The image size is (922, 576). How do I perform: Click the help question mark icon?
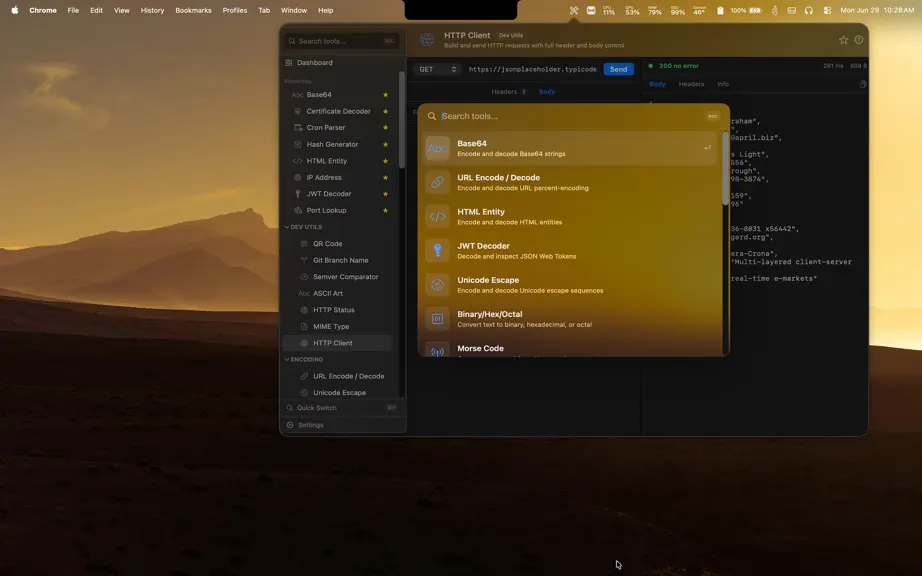(x=858, y=39)
